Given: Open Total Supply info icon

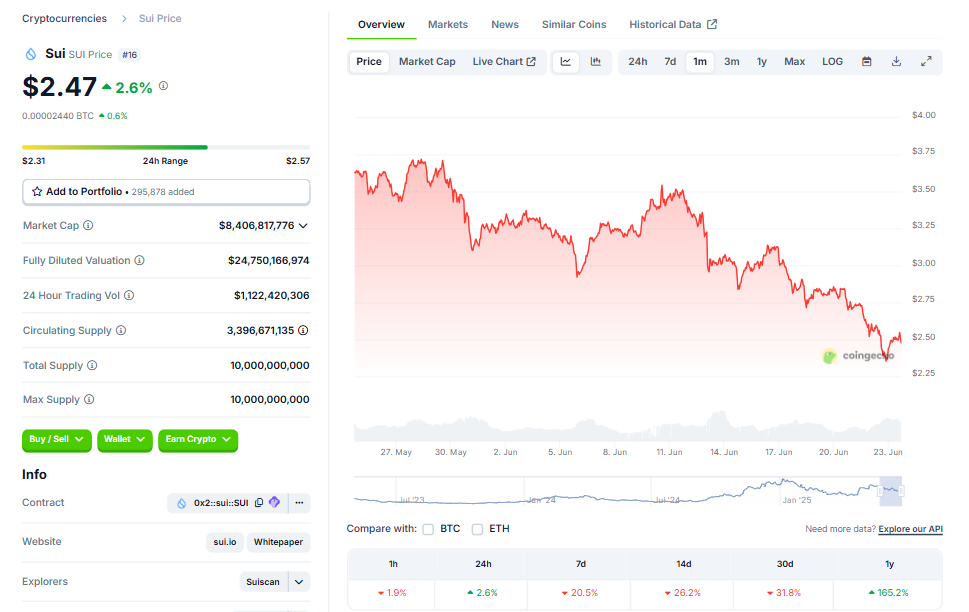Looking at the screenshot, I should point(92,365).
